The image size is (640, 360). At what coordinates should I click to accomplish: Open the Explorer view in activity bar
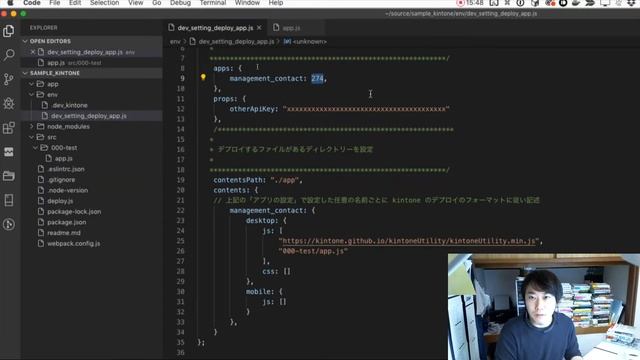click(9, 31)
